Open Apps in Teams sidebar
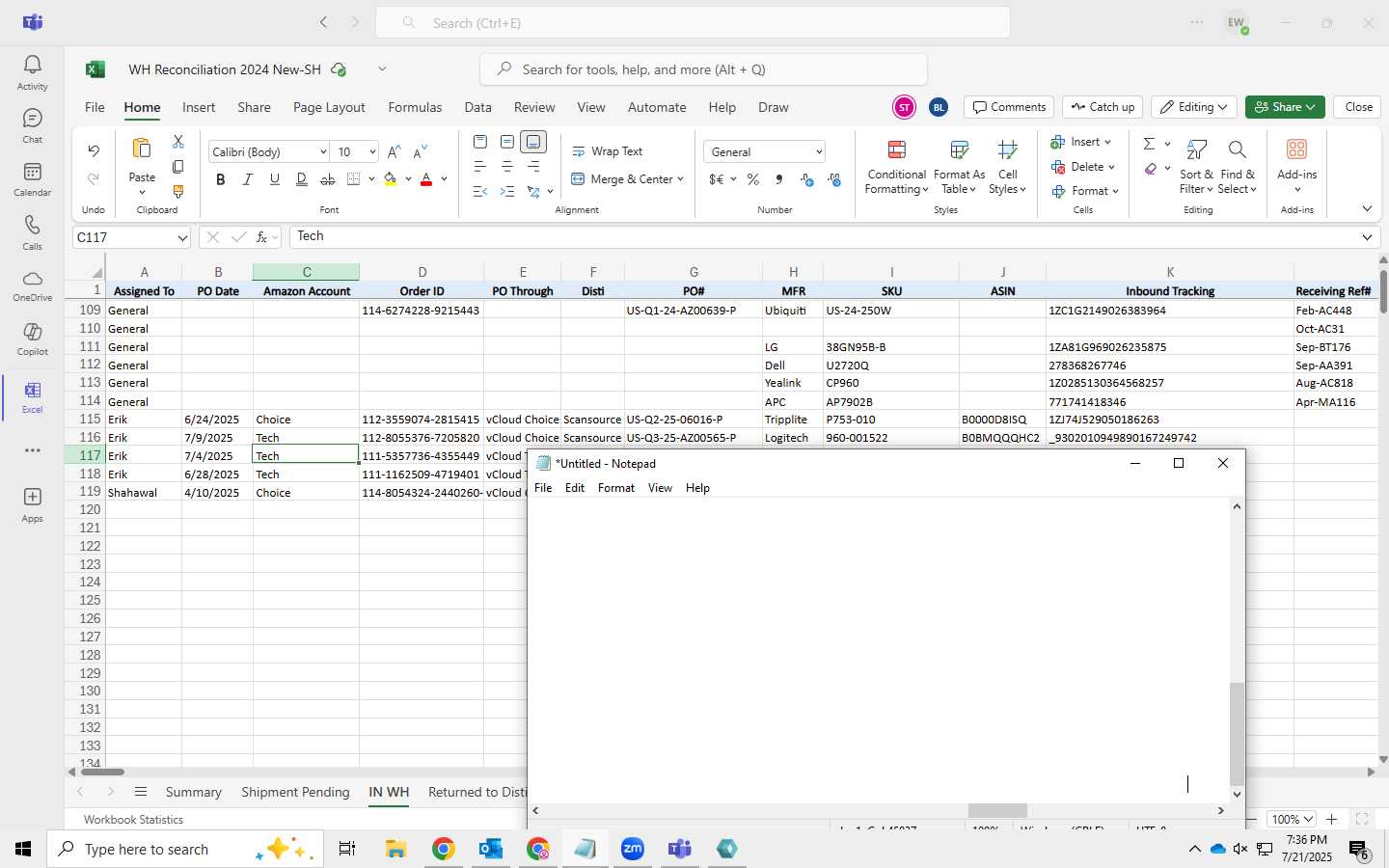 tap(32, 504)
